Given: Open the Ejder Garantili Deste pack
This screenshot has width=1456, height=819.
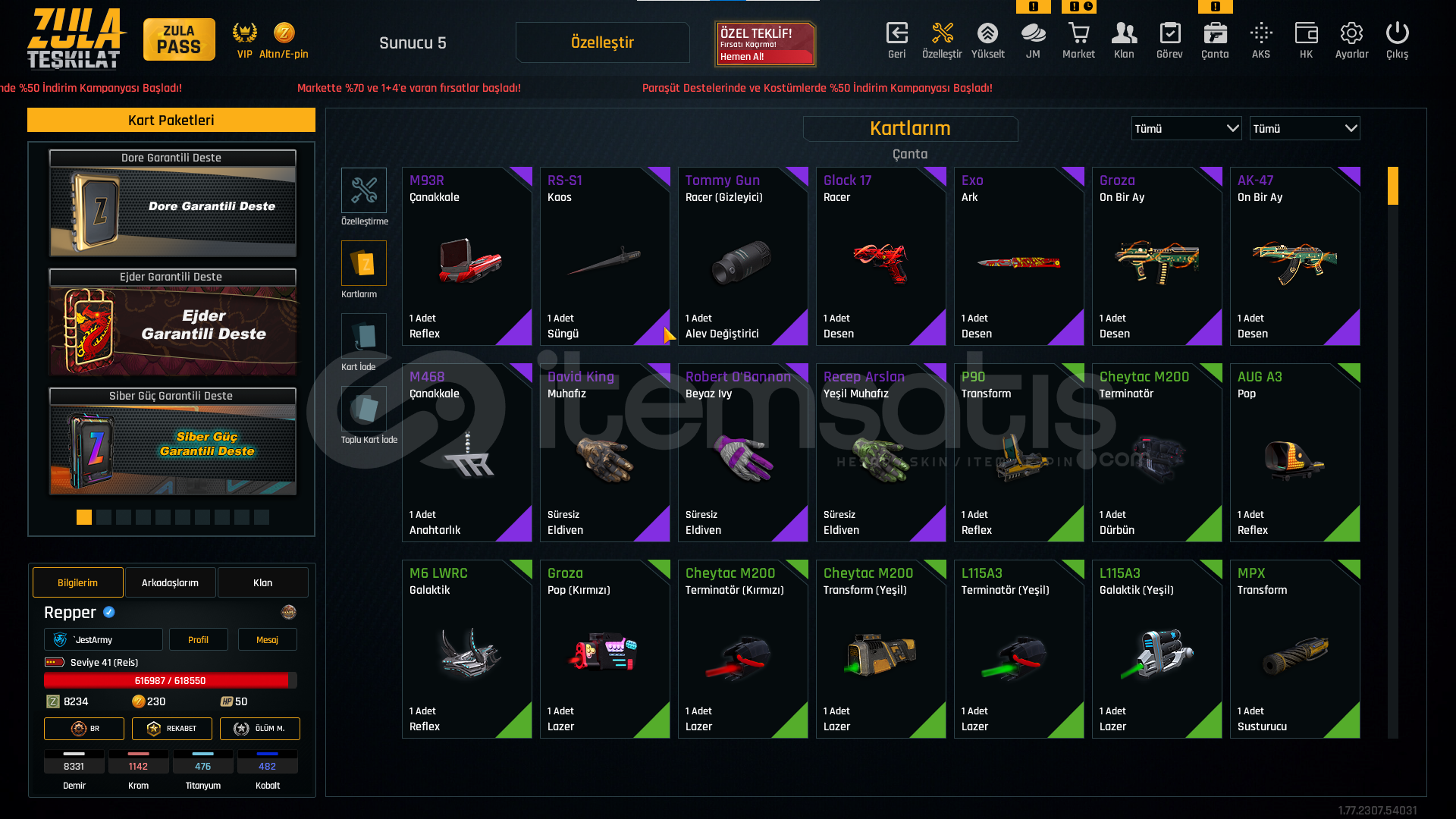Looking at the screenshot, I should click(x=173, y=322).
